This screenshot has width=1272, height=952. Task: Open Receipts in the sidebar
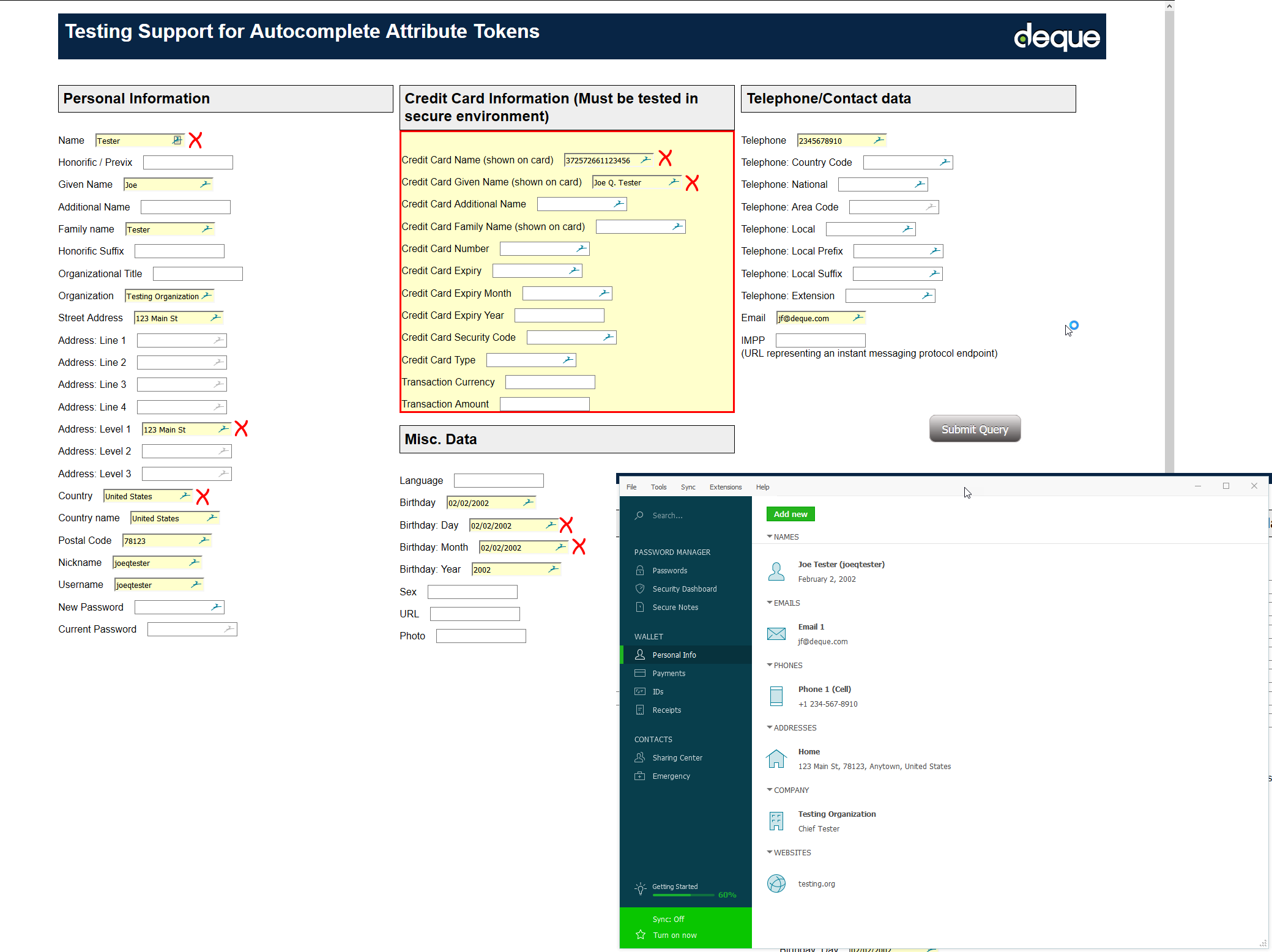click(666, 710)
